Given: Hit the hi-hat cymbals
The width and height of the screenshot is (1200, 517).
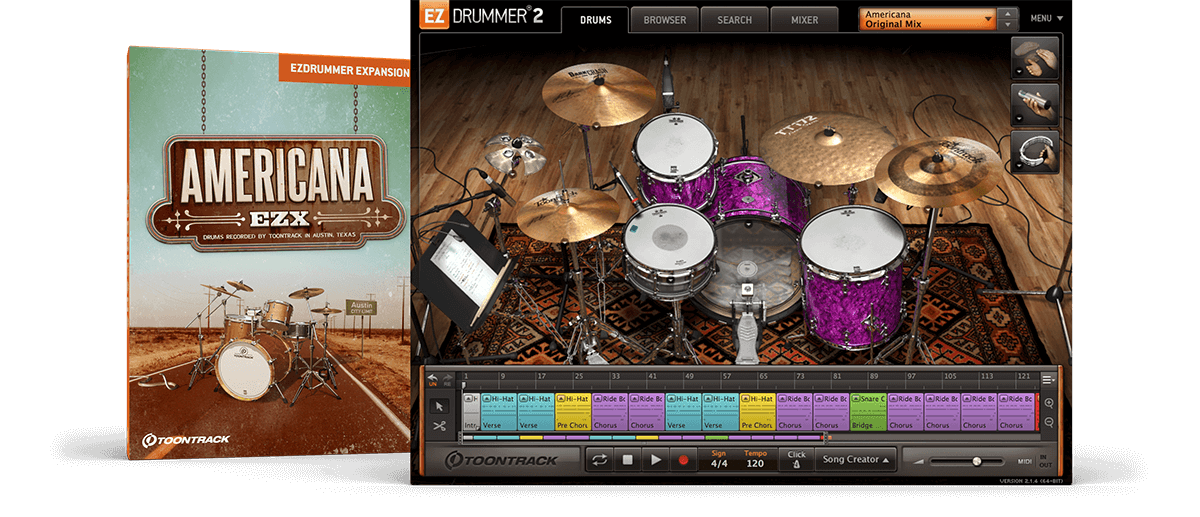Looking at the screenshot, I should pyautogui.click(x=567, y=213).
